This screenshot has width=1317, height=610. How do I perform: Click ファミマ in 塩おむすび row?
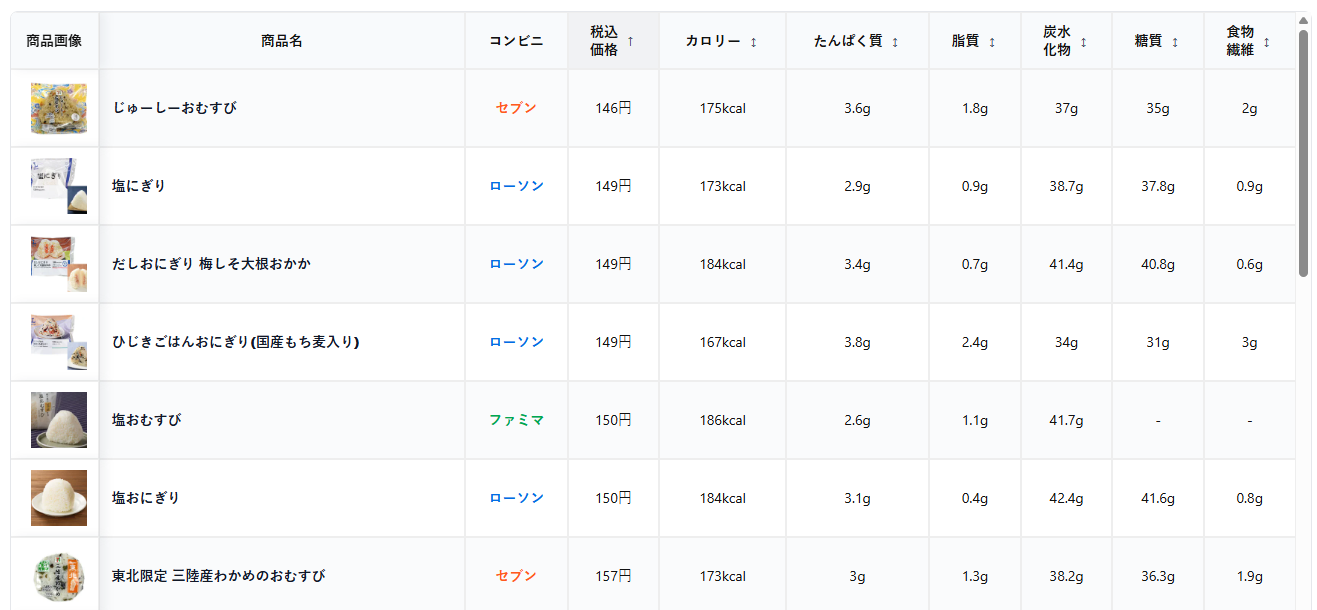tap(516, 420)
